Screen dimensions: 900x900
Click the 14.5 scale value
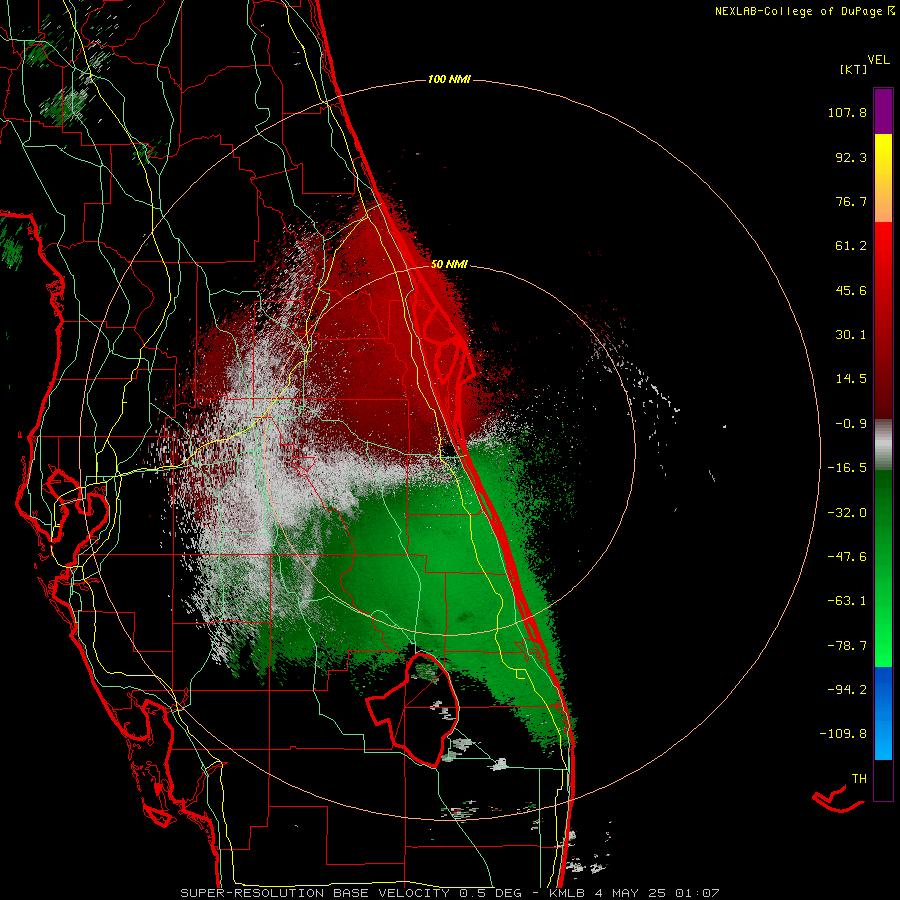[851, 379]
